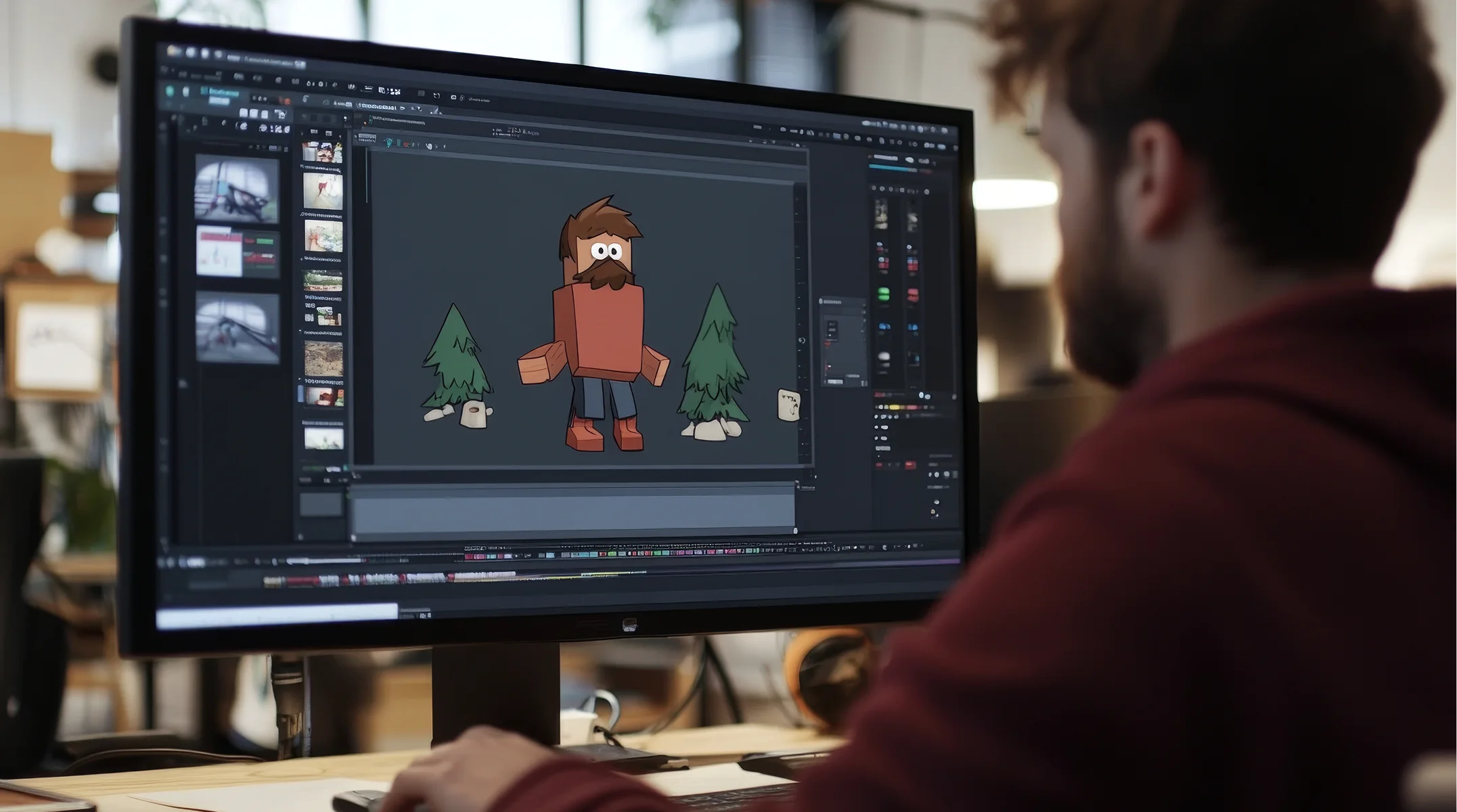Viewport: 1457px width, 812px height.
Task: Click the blue cloud icon in left column
Action: 884,328
